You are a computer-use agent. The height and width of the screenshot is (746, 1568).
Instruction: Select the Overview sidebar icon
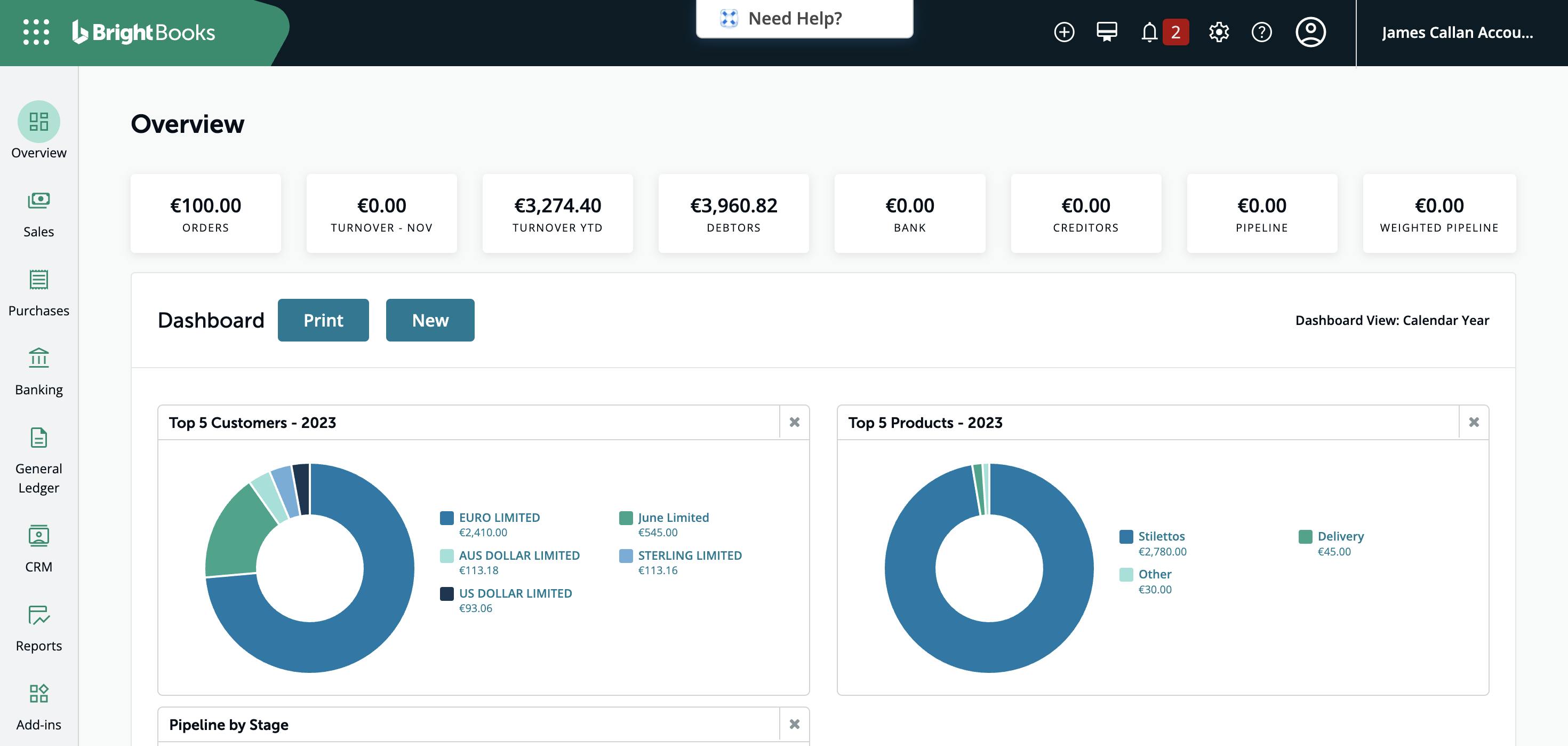tap(39, 122)
